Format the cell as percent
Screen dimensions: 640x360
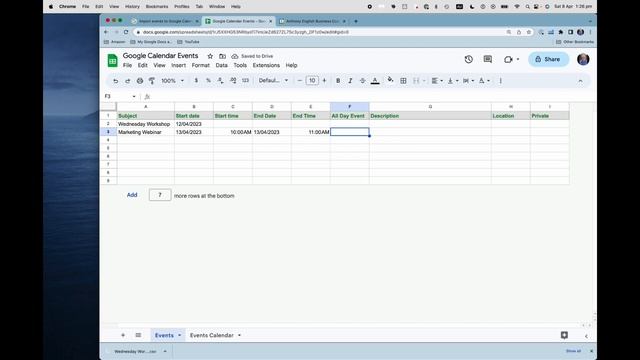coord(208,81)
